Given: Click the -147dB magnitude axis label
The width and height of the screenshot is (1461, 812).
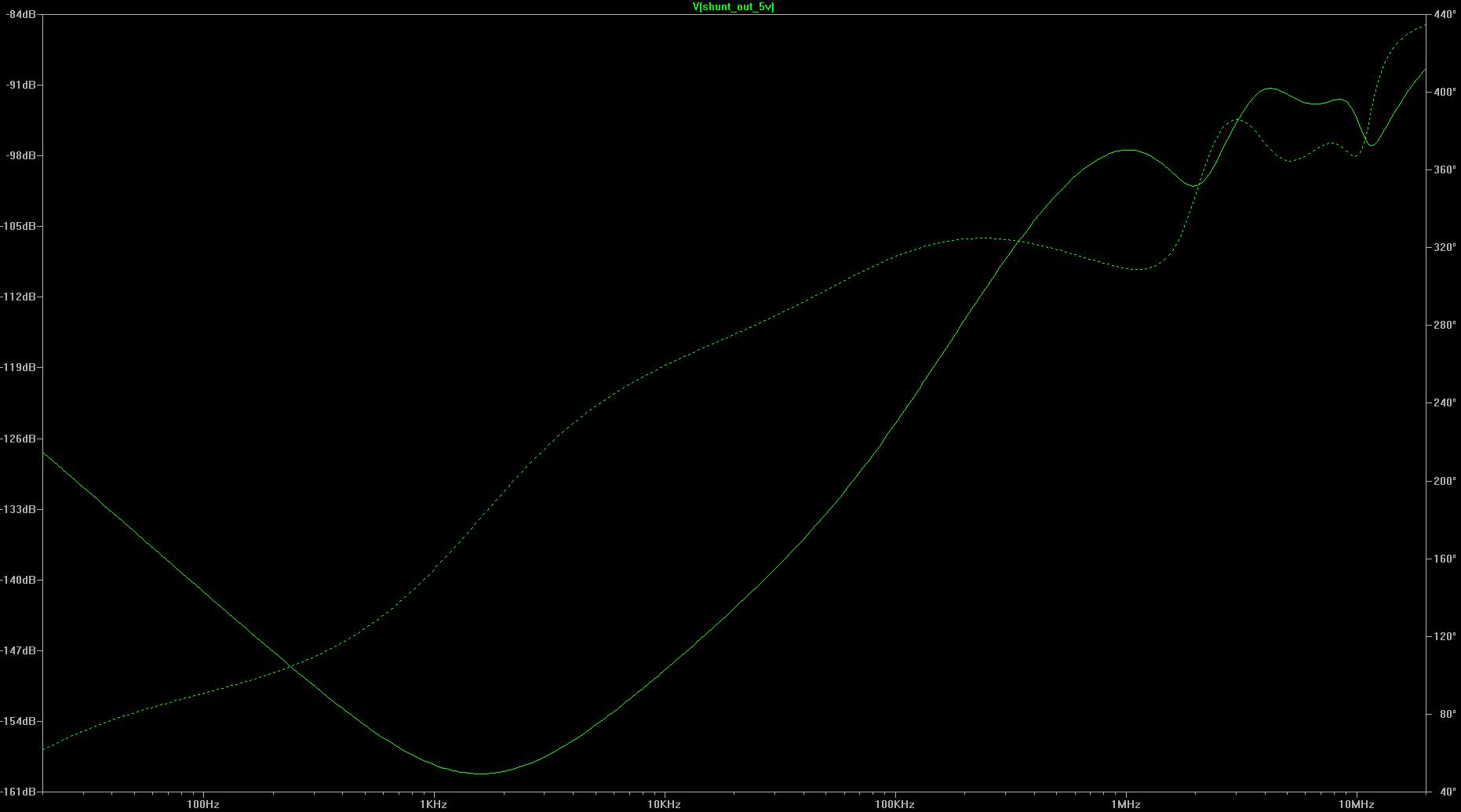Looking at the screenshot, I should 18,650.
